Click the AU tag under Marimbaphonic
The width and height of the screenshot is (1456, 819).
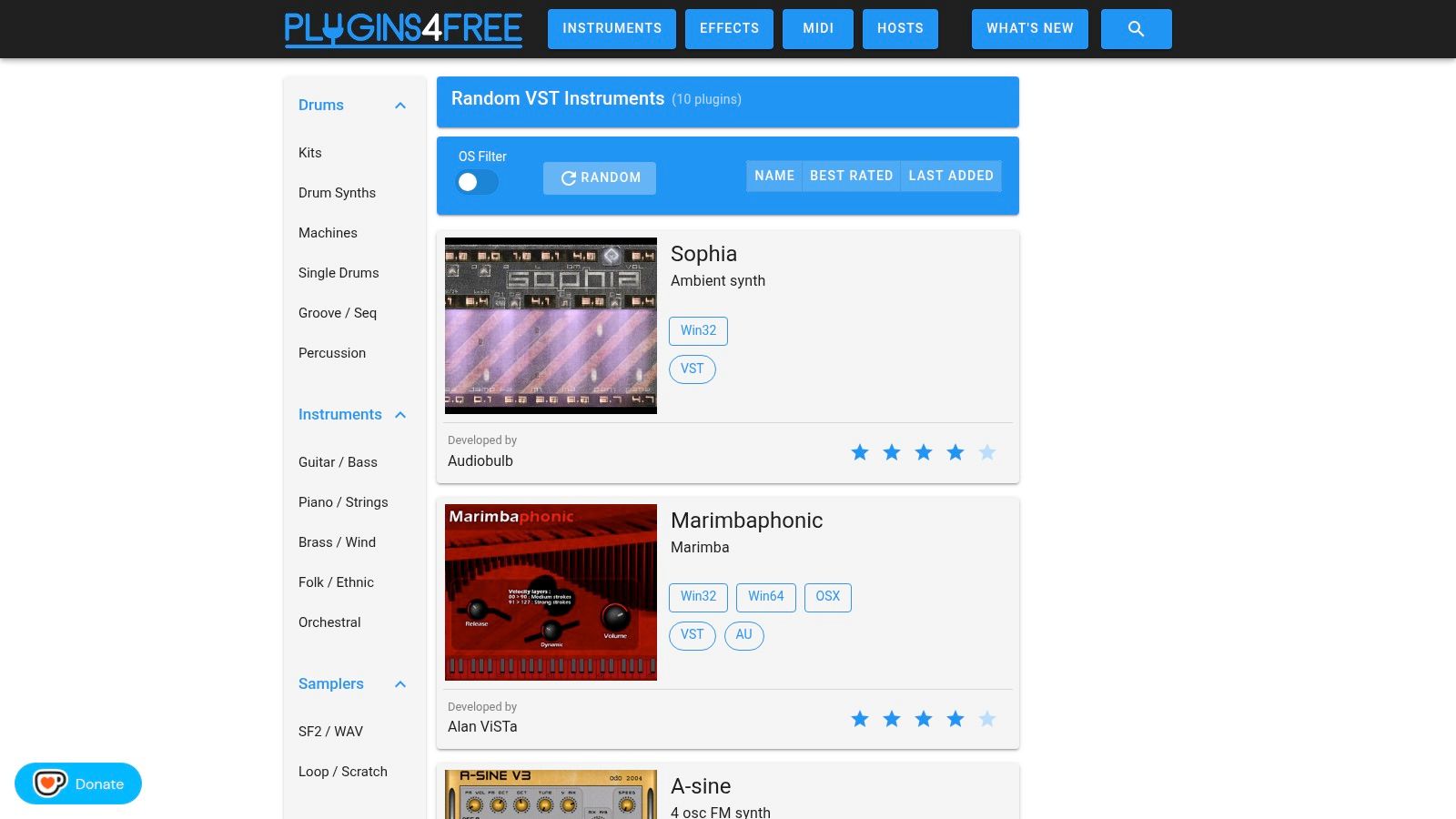pyautogui.click(x=744, y=635)
